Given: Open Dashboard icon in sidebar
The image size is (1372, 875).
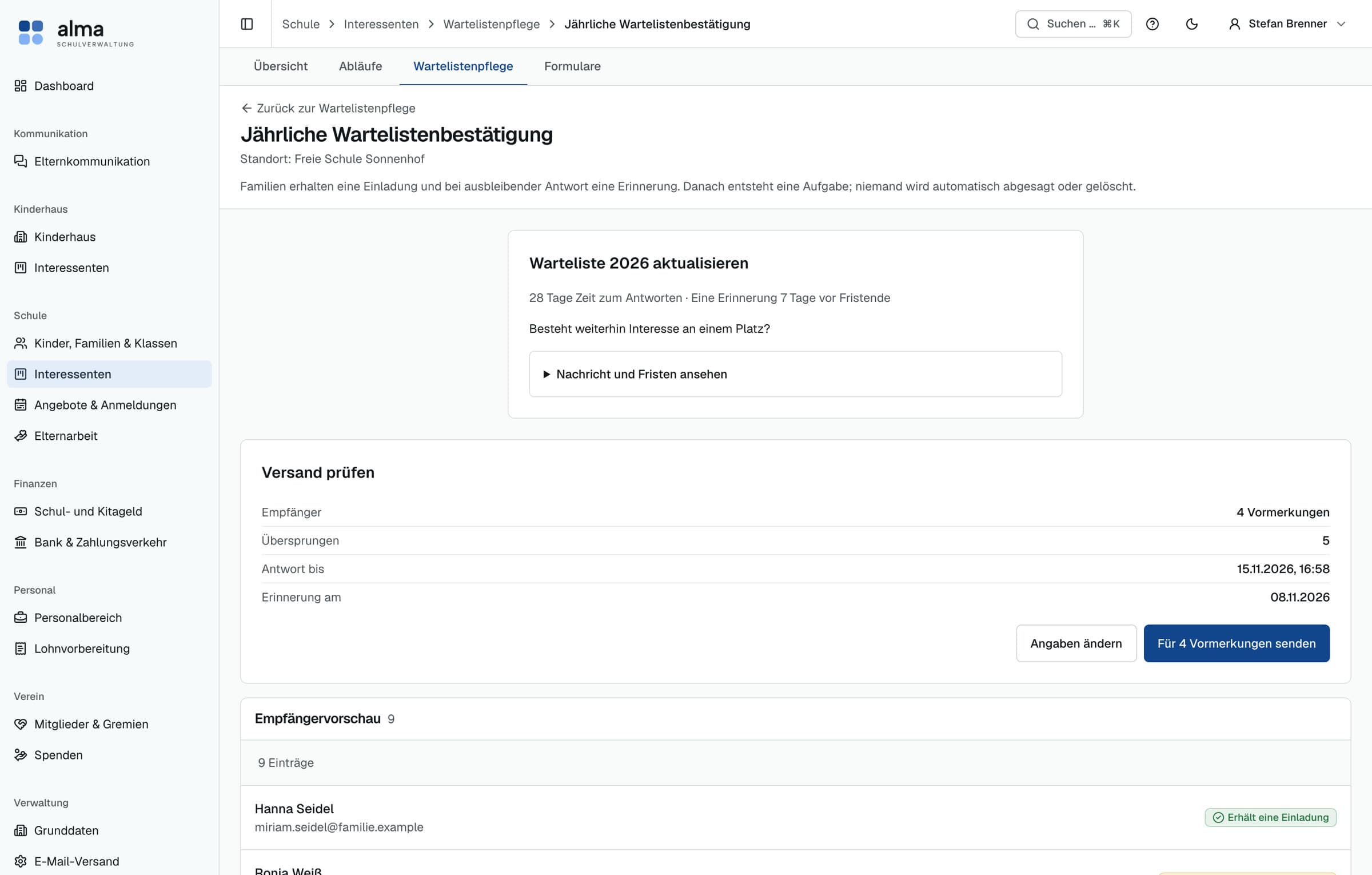Looking at the screenshot, I should click(21, 86).
